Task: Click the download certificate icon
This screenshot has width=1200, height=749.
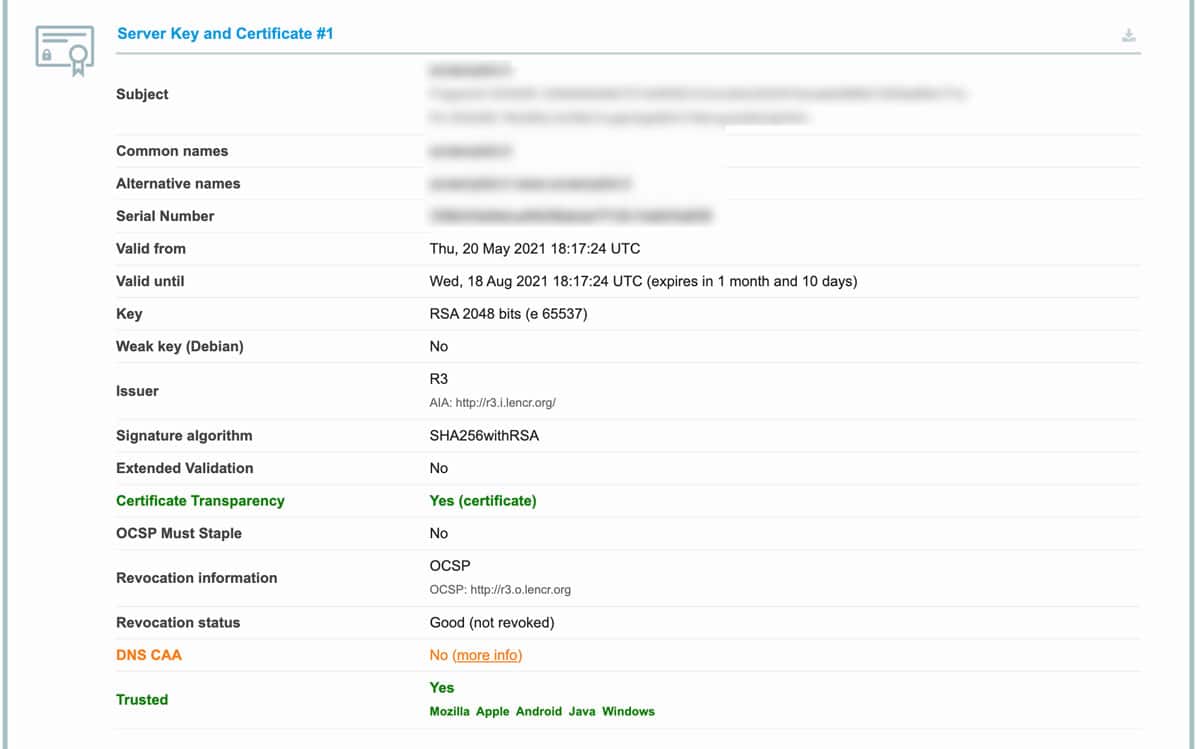Action: pyautogui.click(x=1128, y=36)
